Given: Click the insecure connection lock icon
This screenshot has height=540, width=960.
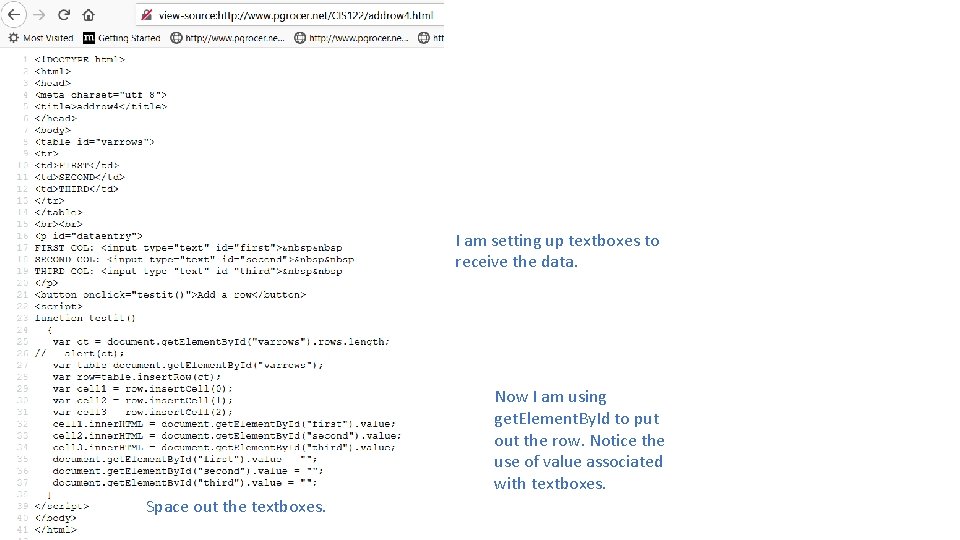Looking at the screenshot, I should click(x=146, y=16).
